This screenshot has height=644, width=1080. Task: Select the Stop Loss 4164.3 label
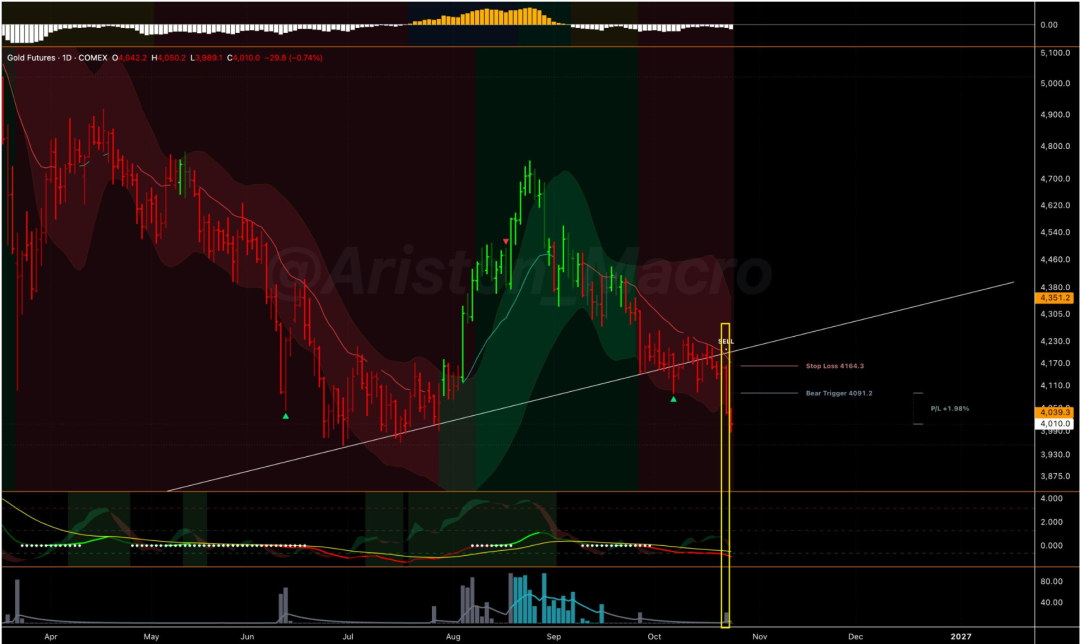click(835, 366)
